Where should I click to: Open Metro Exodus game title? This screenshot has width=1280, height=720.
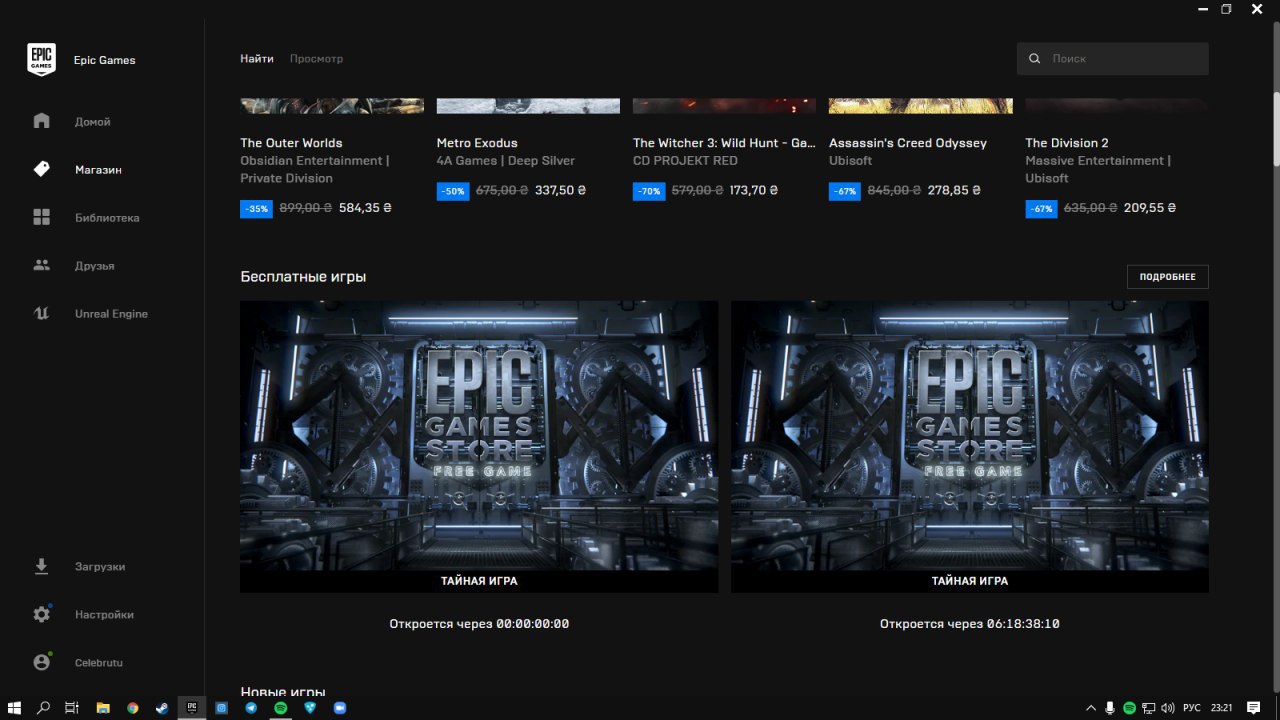point(477,143)
